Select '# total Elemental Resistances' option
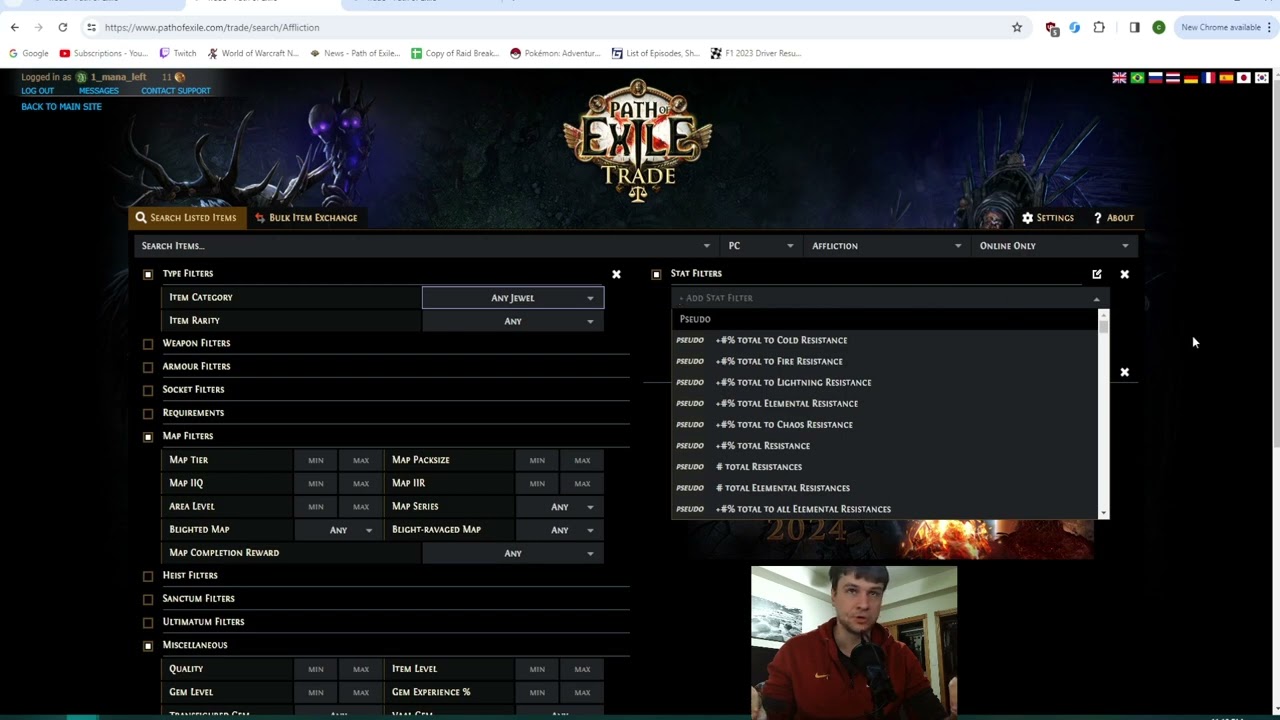The image size is (1280, 720). [884, 488]
